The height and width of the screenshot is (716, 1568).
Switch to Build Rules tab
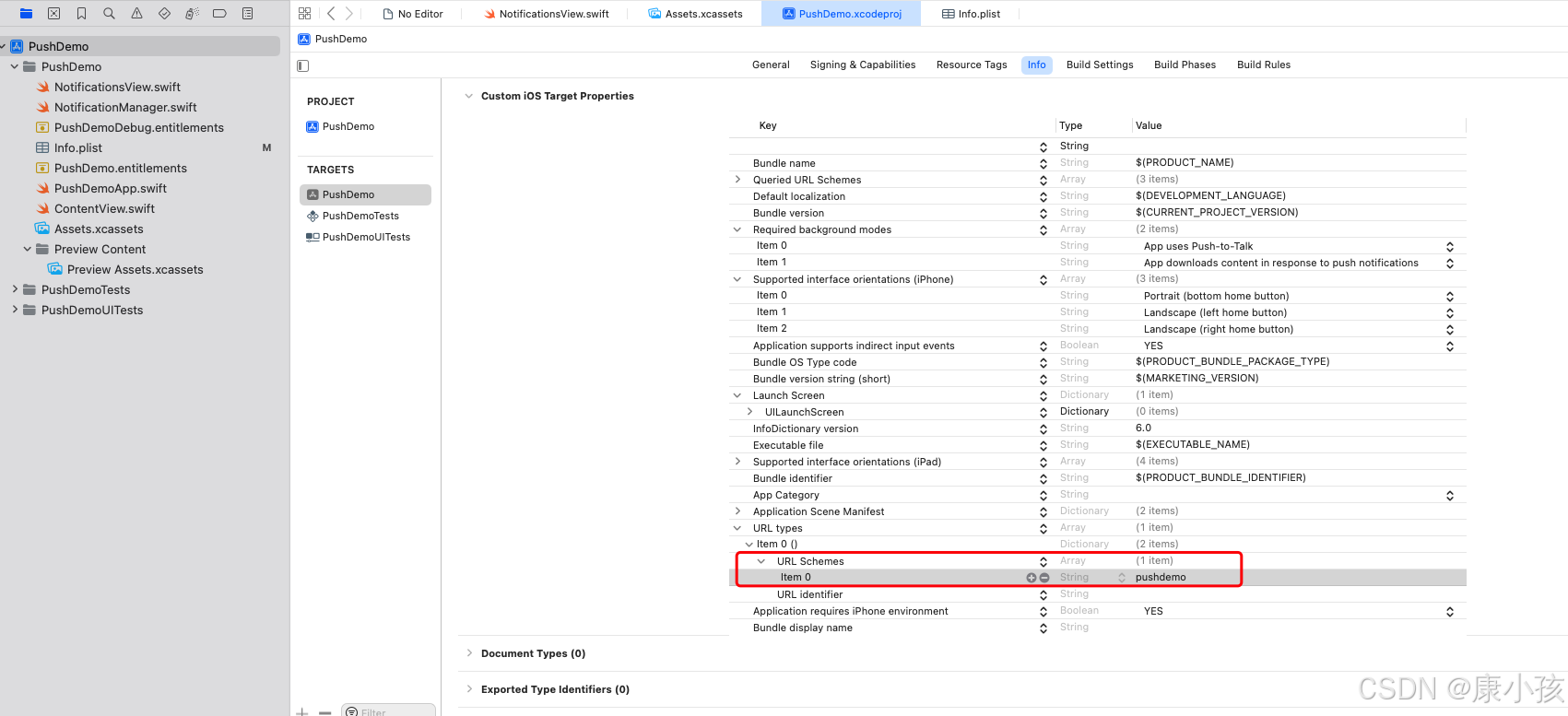point(1264,65)
